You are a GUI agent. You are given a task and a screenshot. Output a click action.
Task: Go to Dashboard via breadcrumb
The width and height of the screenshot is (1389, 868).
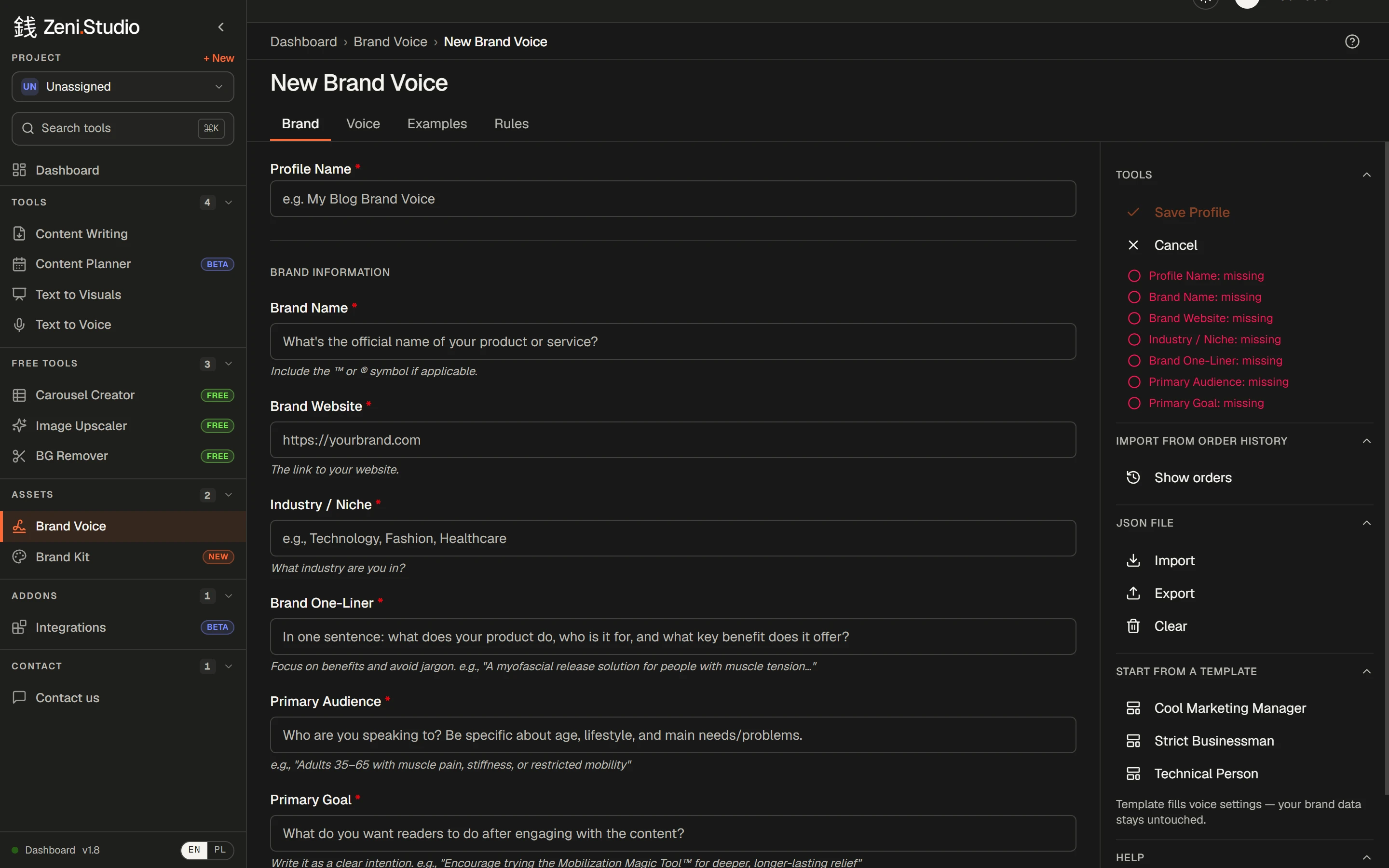click(304, 42)
